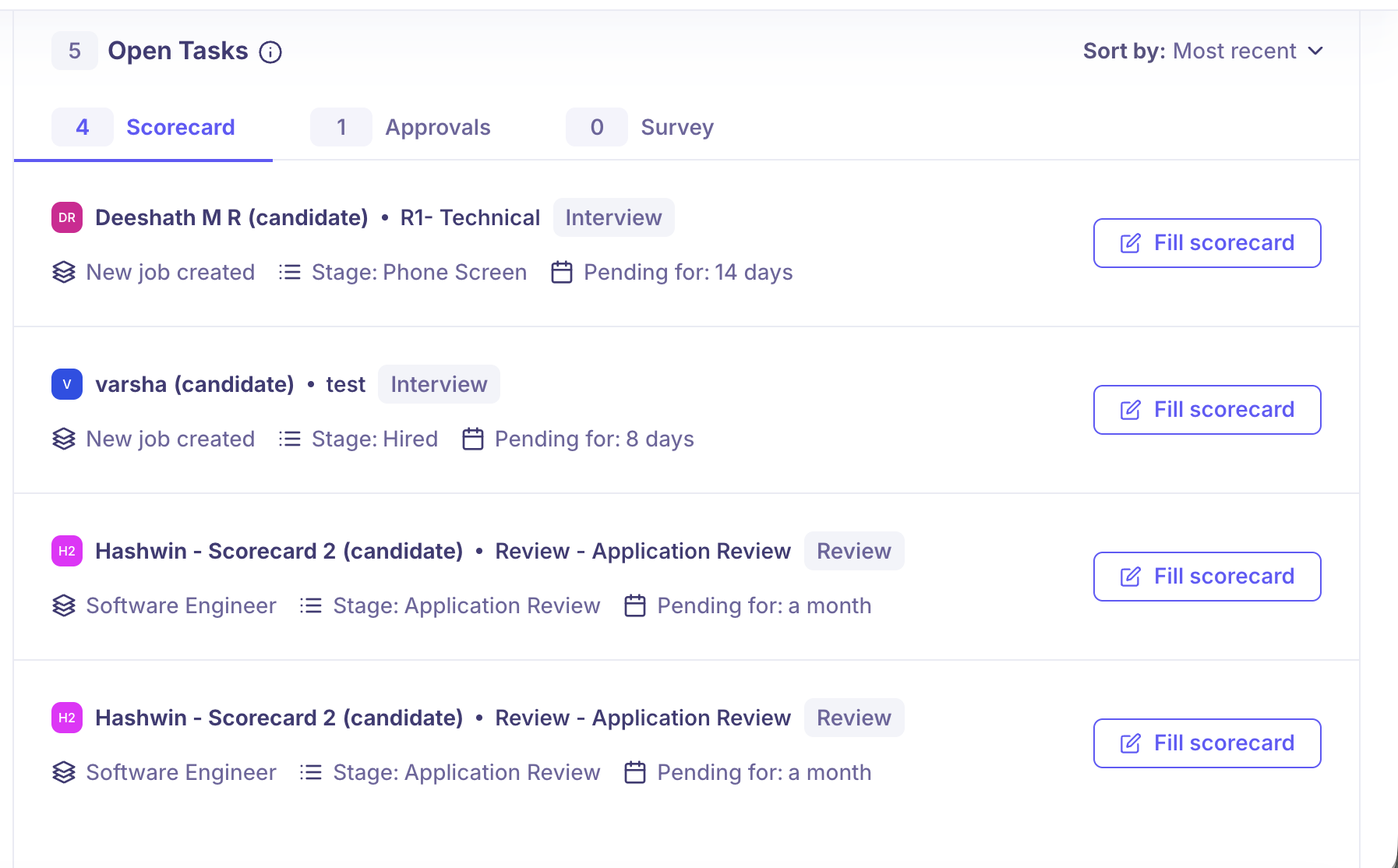Viewport: 1398px width, 868px height.
Task: Open the Sort by Most recent dropdown
Action: [1203, 51]
